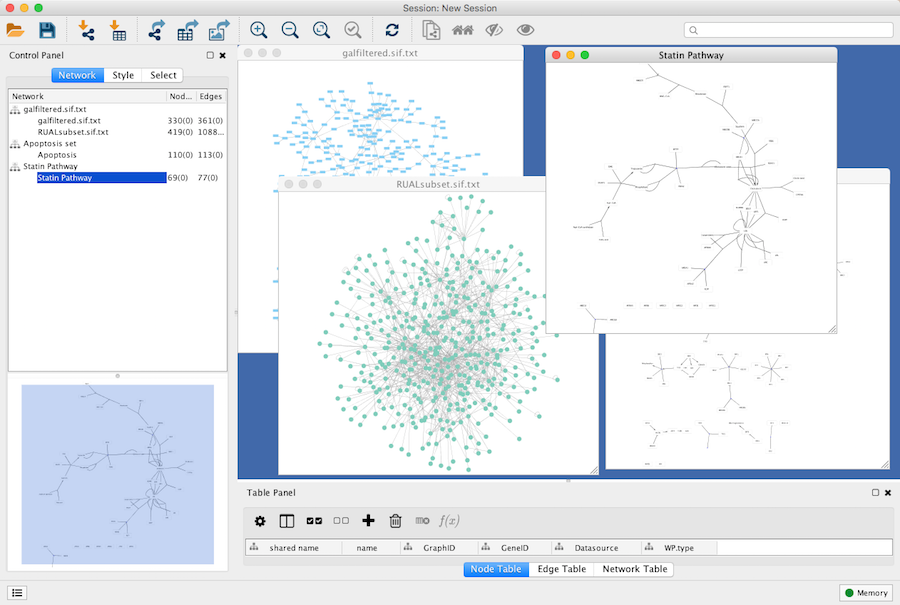900x605 pixels.
Task: Click the Memory button in the status bar
Action: [865, 593]
